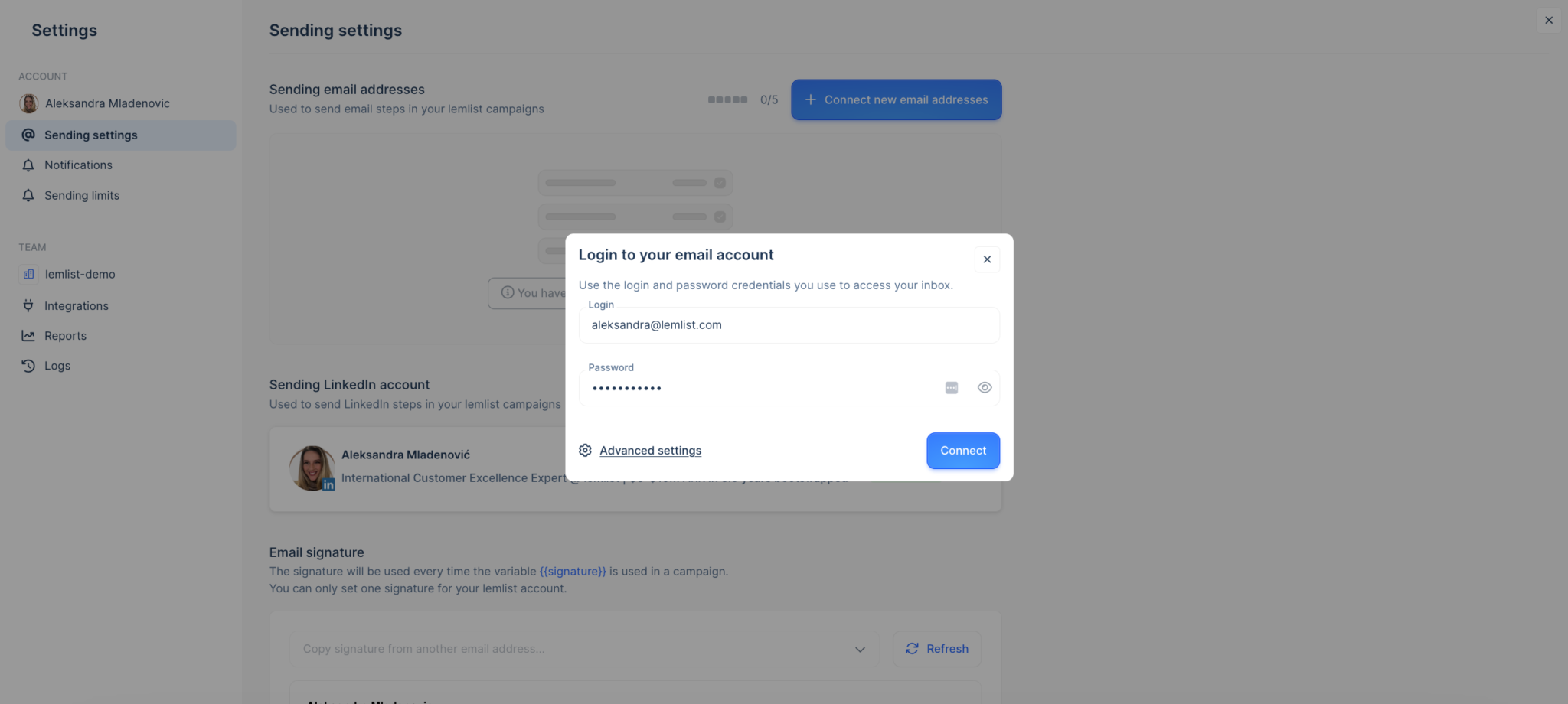Viewport: 1568px width, 704px height.
Task: Click inside the Login email input field
Action: coord(789,324)
